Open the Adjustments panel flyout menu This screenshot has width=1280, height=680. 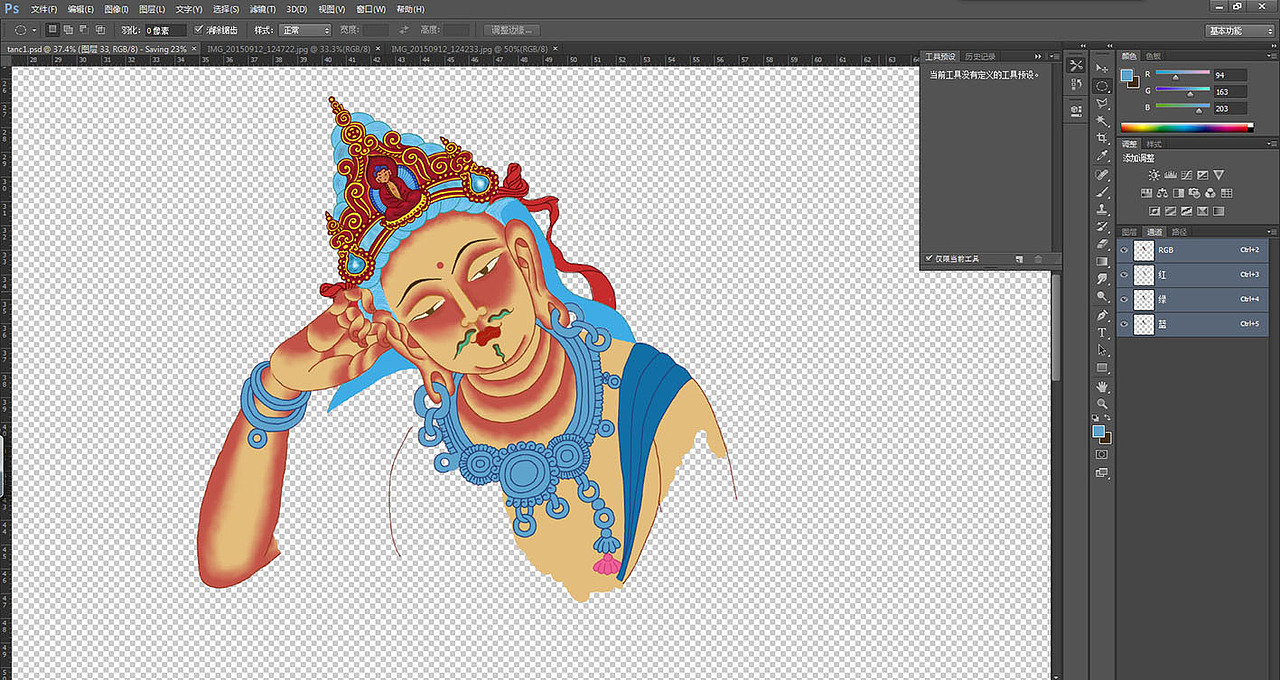(x=1271, y=144)
